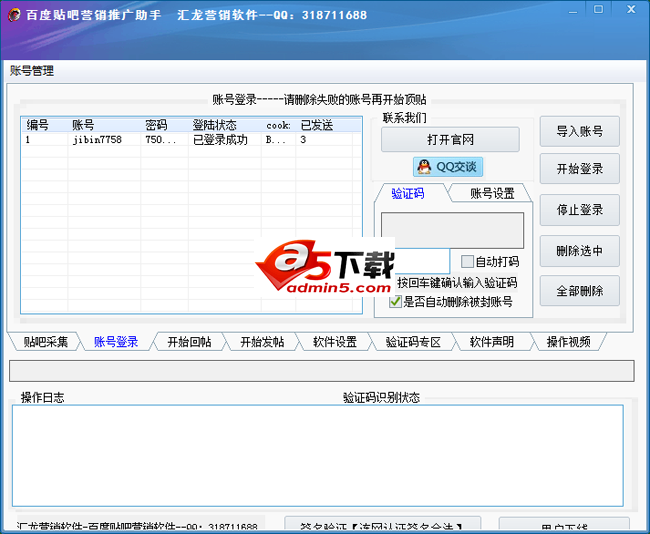Click the 账号管理 heading
The height and width of the screenshot is (534, 650).
(32, 71)
